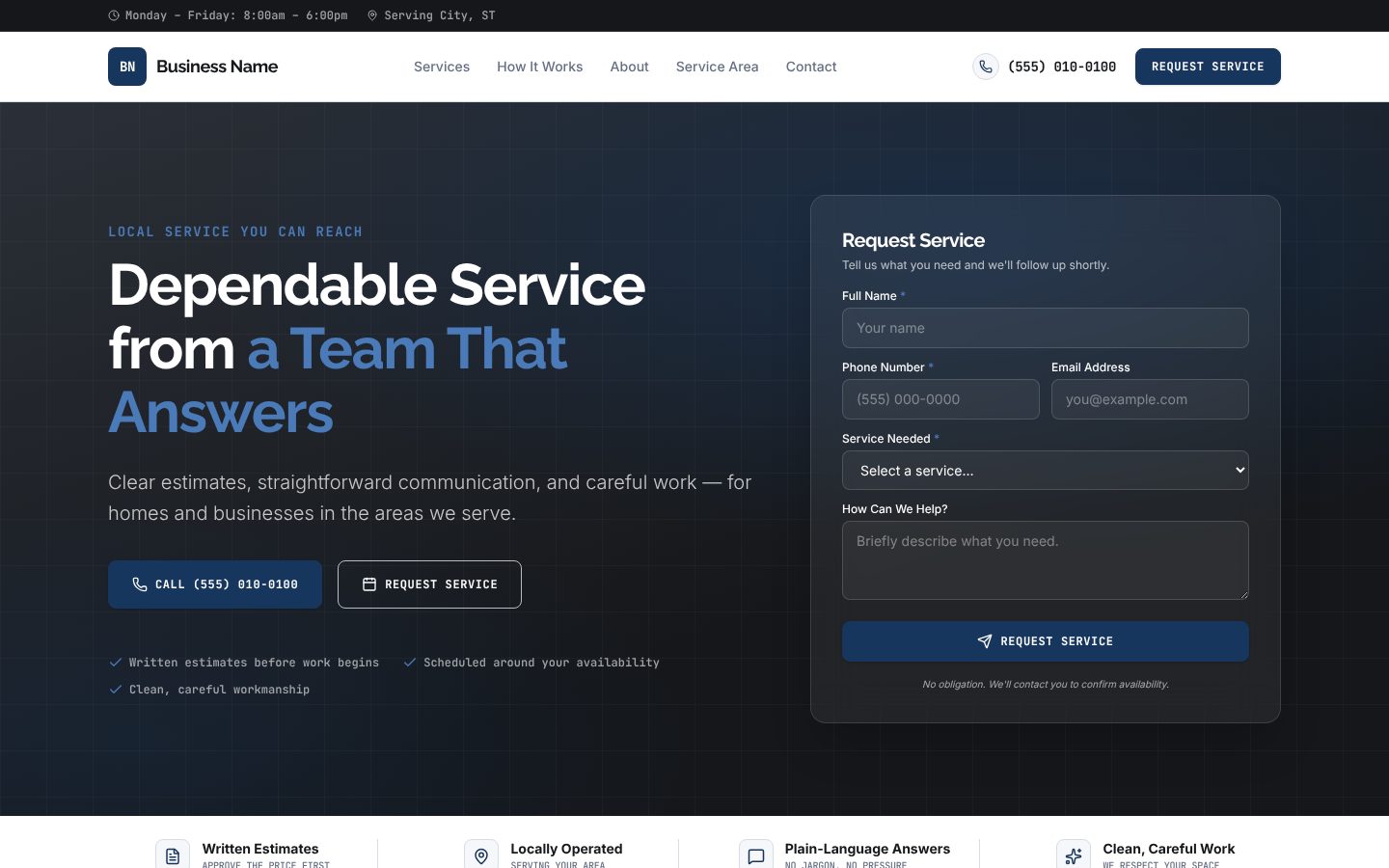
Task: Navigate to Service Area
Action: (x=718, y=67)
